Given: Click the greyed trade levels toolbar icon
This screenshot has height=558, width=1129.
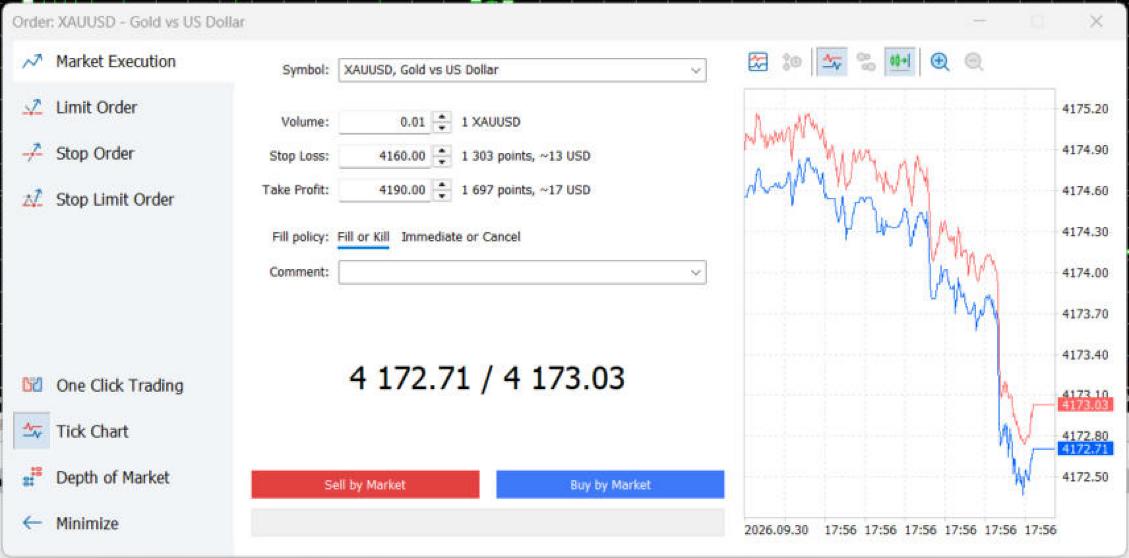Looking at the screenshot, I should 792,62.
